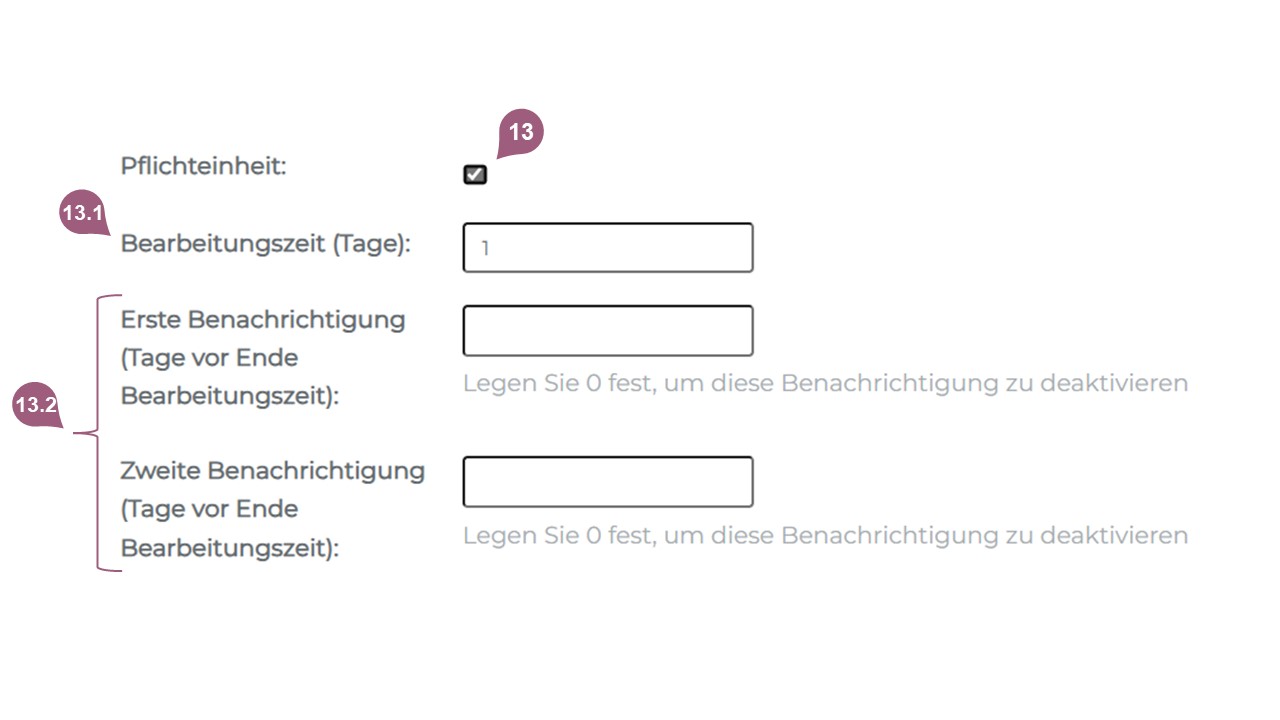Click the "Bearbeitungszeit (Tage):" label
Image resolution: width=1280 pixels, height=720 pixels.
[x=265, y=244]
